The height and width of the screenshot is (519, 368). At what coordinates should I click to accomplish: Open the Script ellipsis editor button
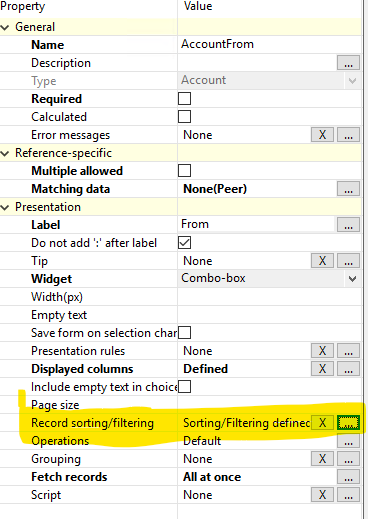point(348,495)
